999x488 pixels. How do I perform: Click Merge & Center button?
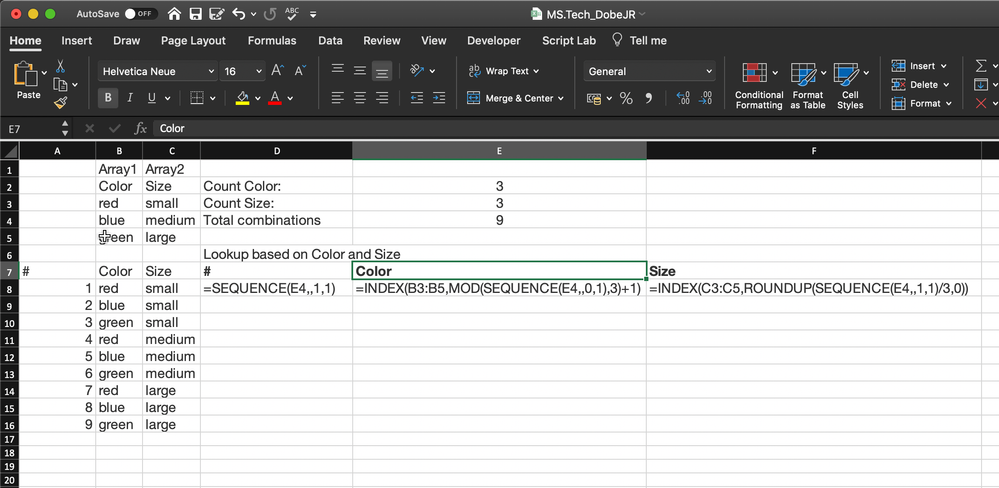511,98
